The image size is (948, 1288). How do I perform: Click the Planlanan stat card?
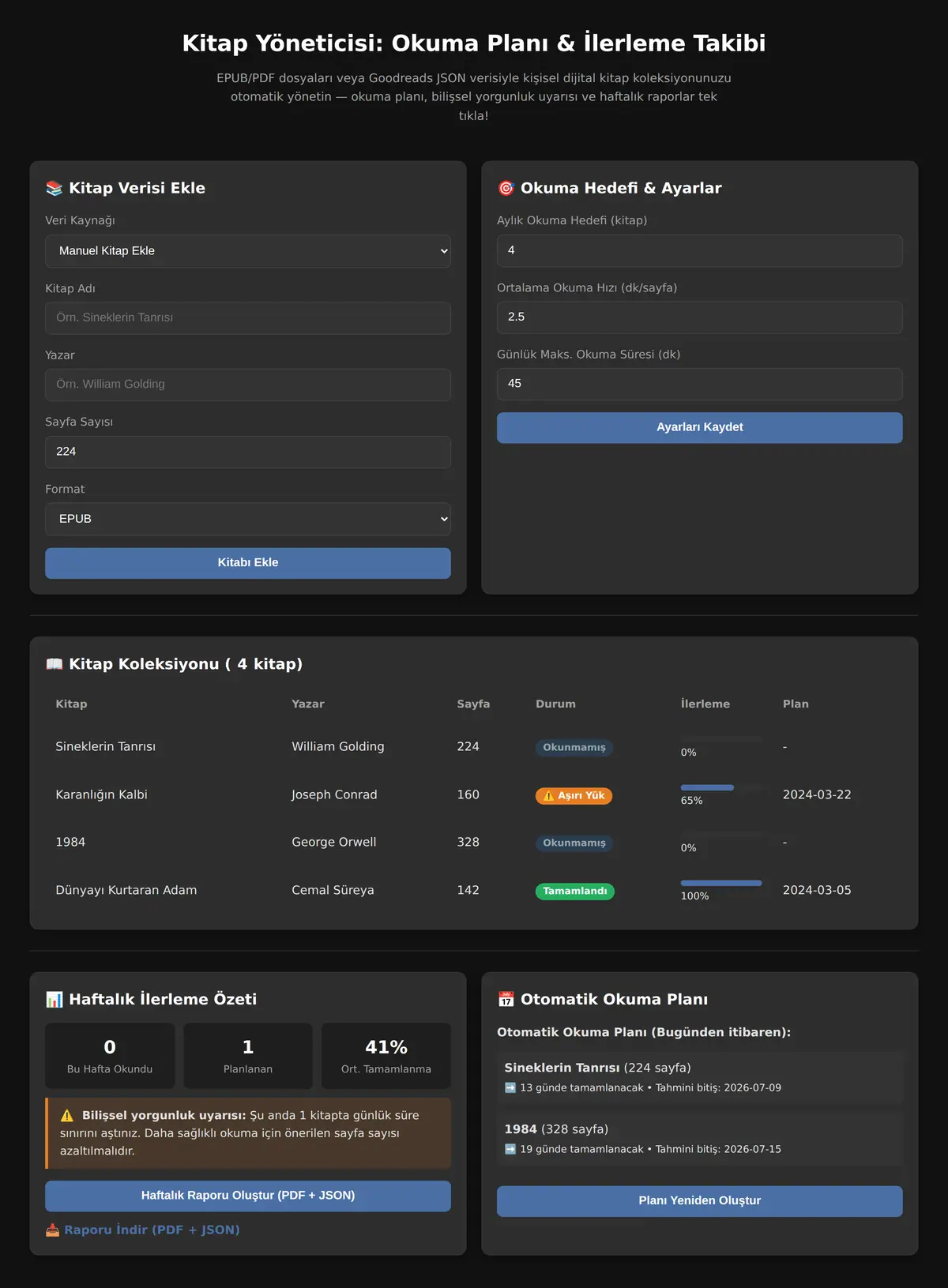(248, 1056)
